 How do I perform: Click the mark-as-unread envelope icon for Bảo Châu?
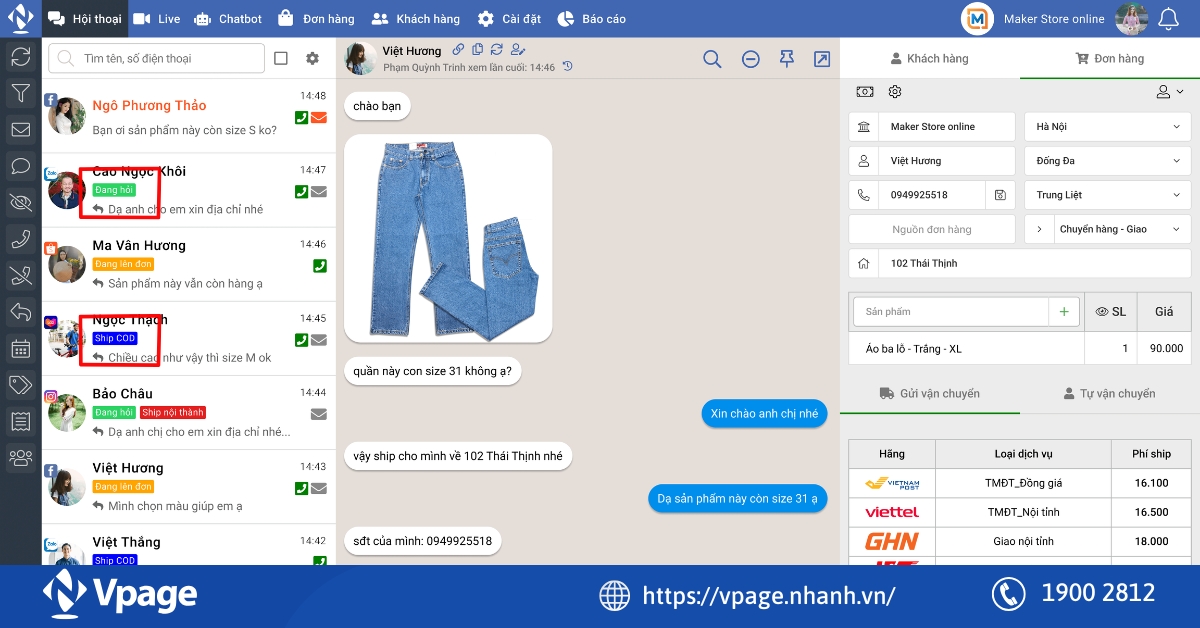[319, 415]
